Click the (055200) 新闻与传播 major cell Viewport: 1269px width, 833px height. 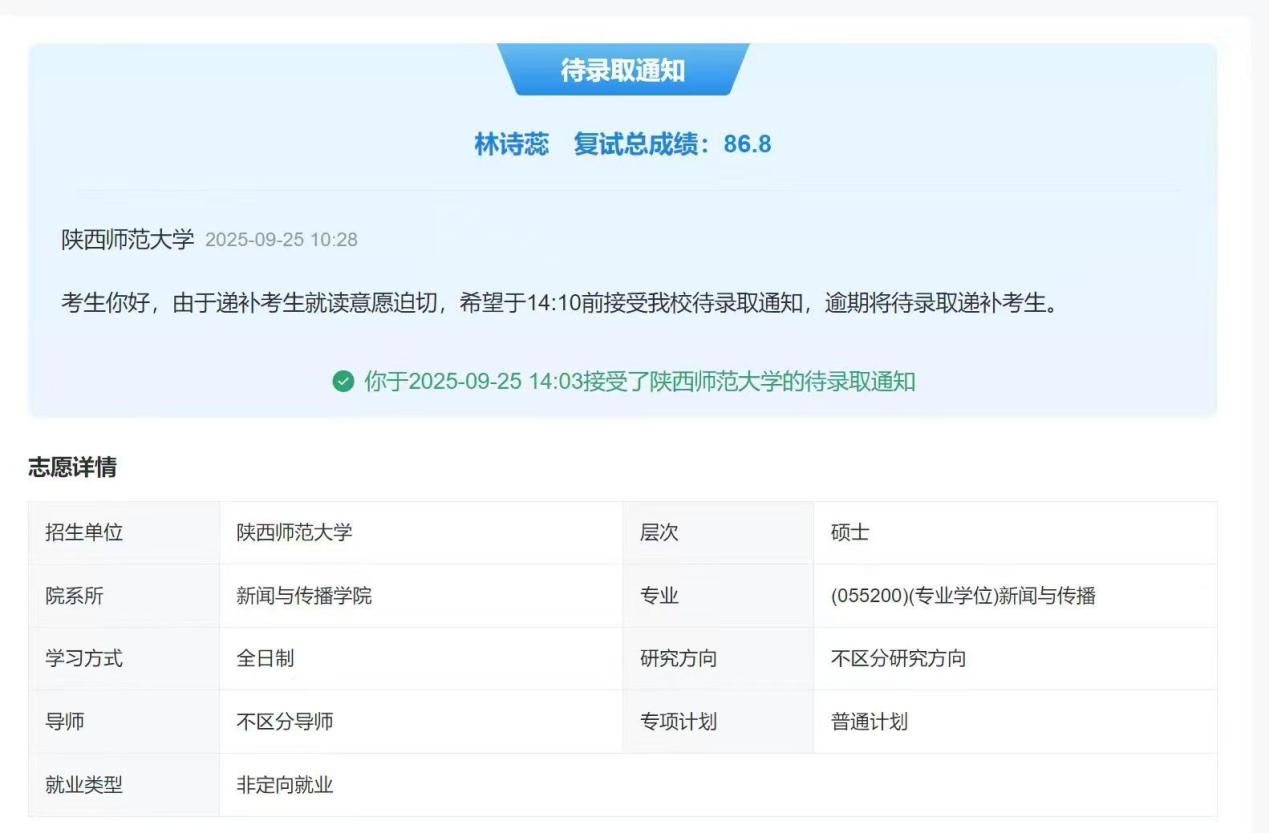coord(963,596)
